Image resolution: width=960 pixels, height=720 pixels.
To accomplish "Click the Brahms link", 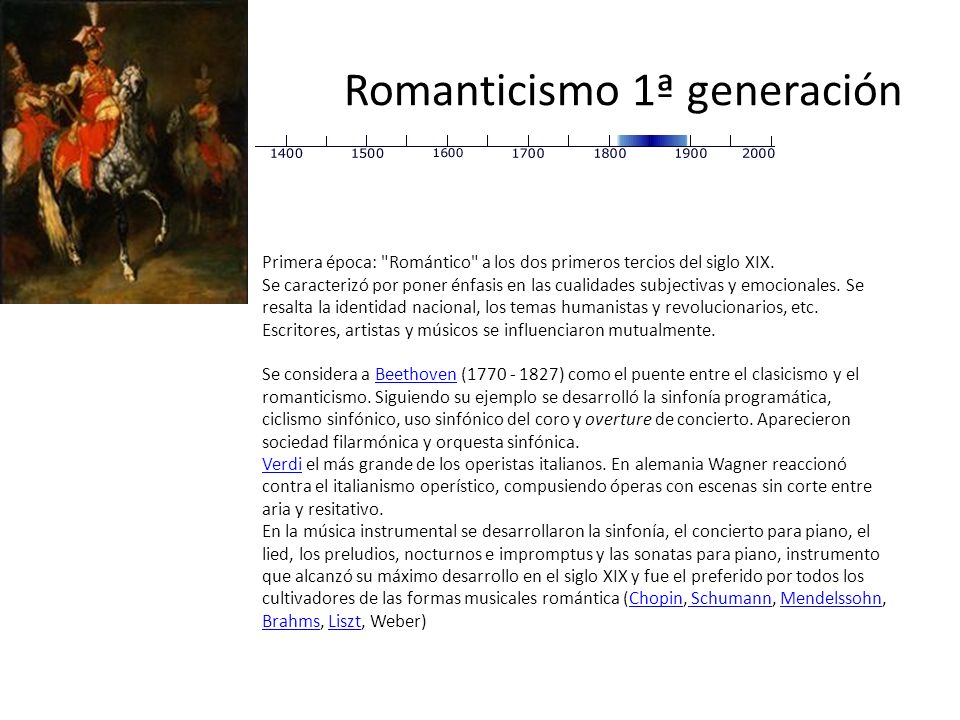I will pos(291,621).
